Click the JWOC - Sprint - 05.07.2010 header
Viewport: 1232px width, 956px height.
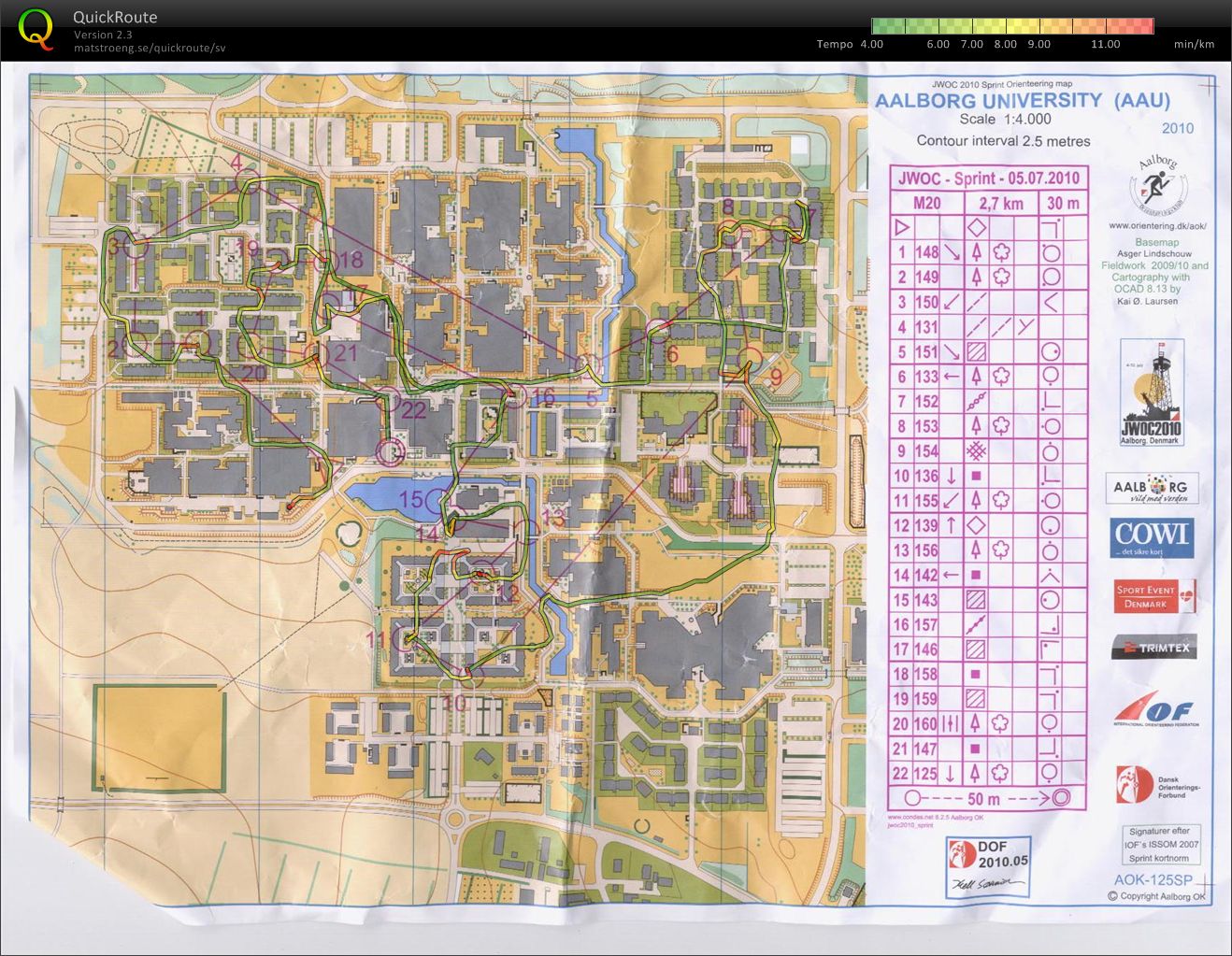[988, 178]
